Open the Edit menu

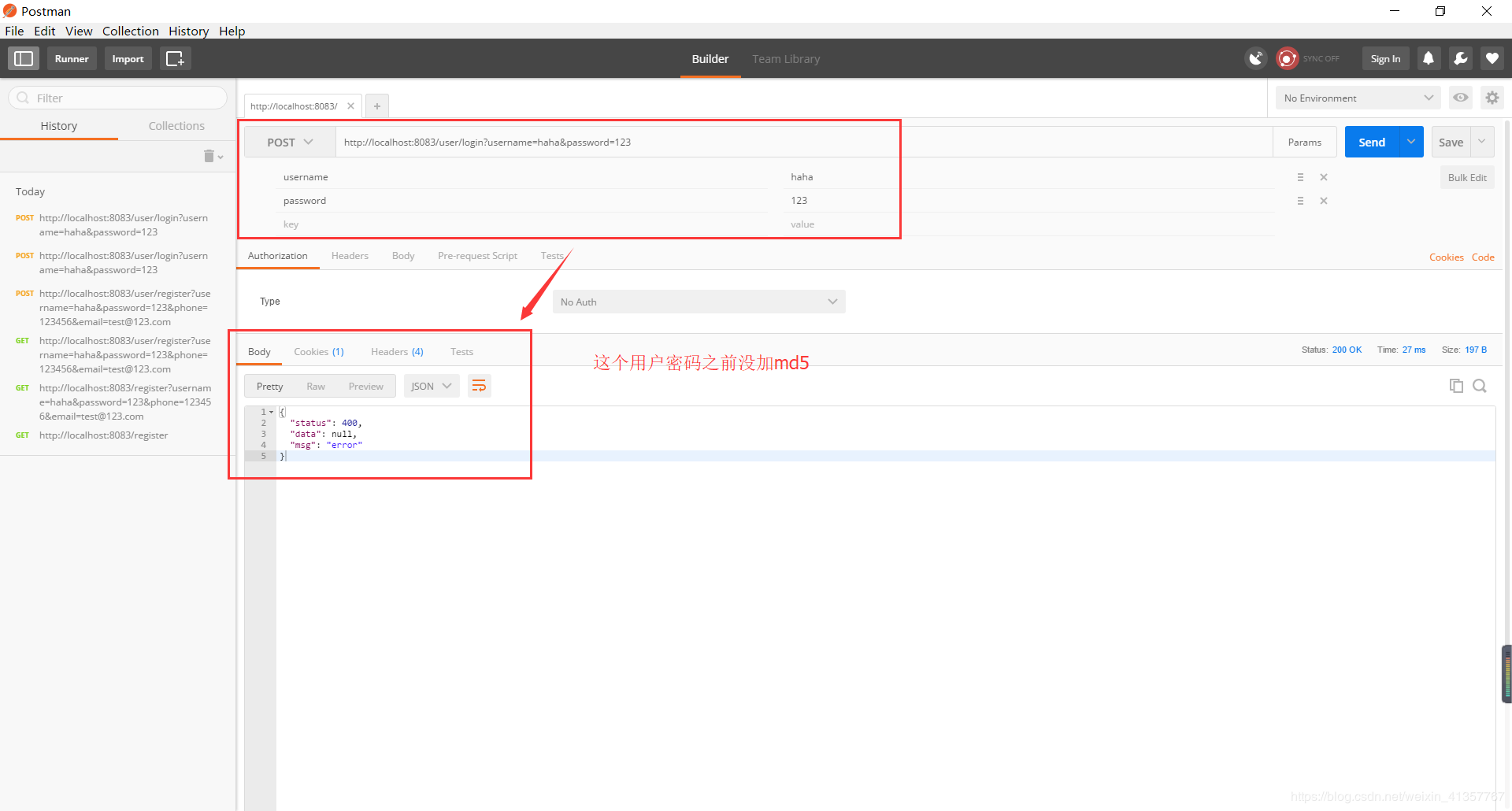[44, 31]
